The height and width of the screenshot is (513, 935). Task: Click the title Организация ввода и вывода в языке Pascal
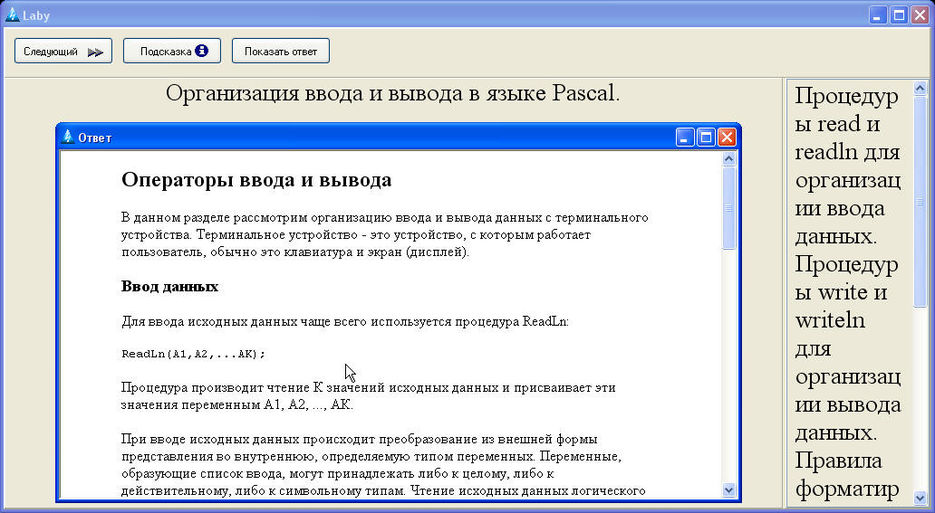coord(392,93)
